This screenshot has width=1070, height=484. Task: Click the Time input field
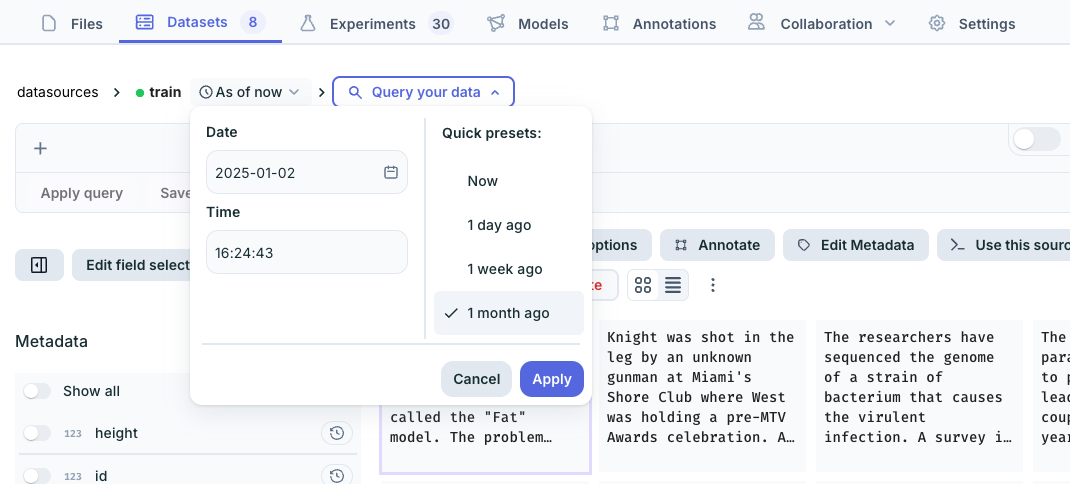click(306, 253)
